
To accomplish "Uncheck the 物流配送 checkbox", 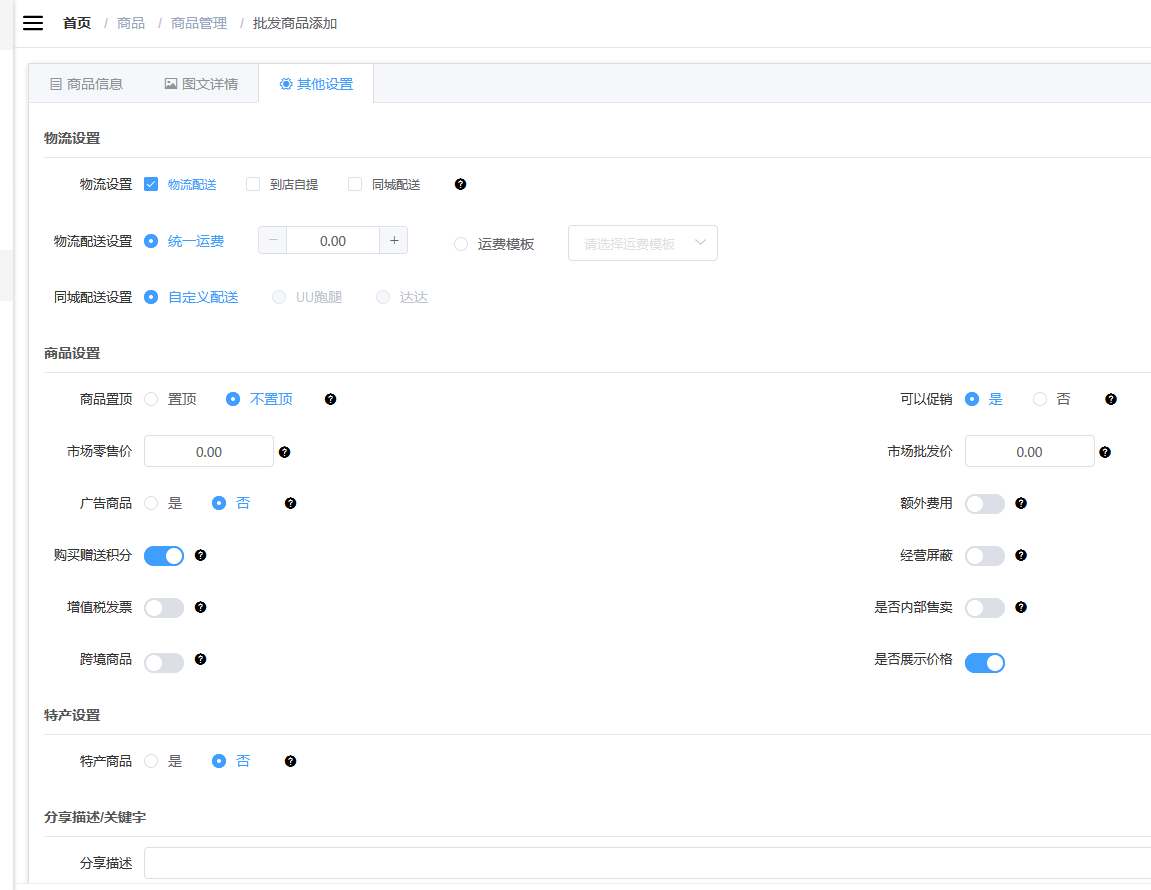I will (151, 184).
